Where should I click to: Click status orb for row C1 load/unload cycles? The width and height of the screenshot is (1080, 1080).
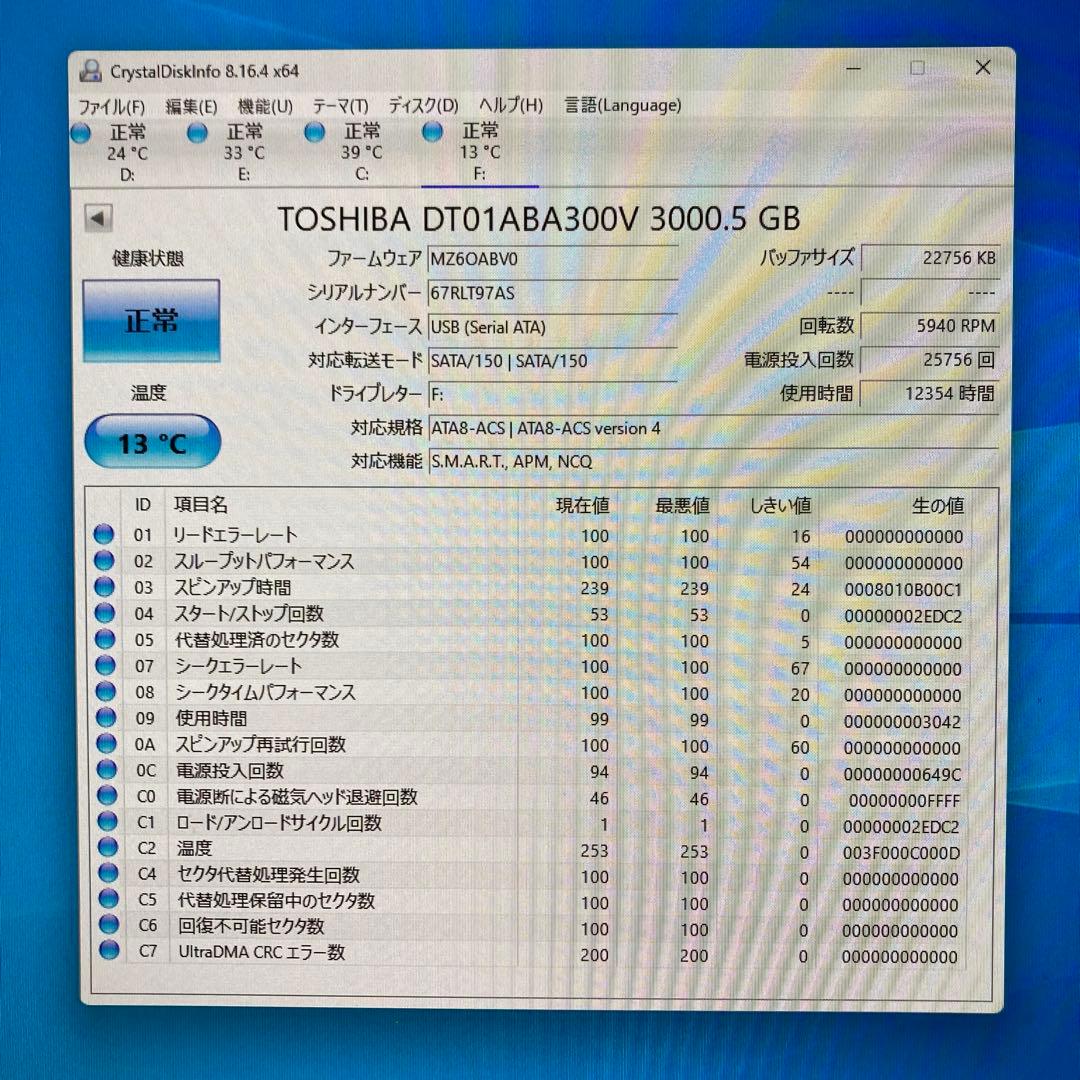coord(107,821)
